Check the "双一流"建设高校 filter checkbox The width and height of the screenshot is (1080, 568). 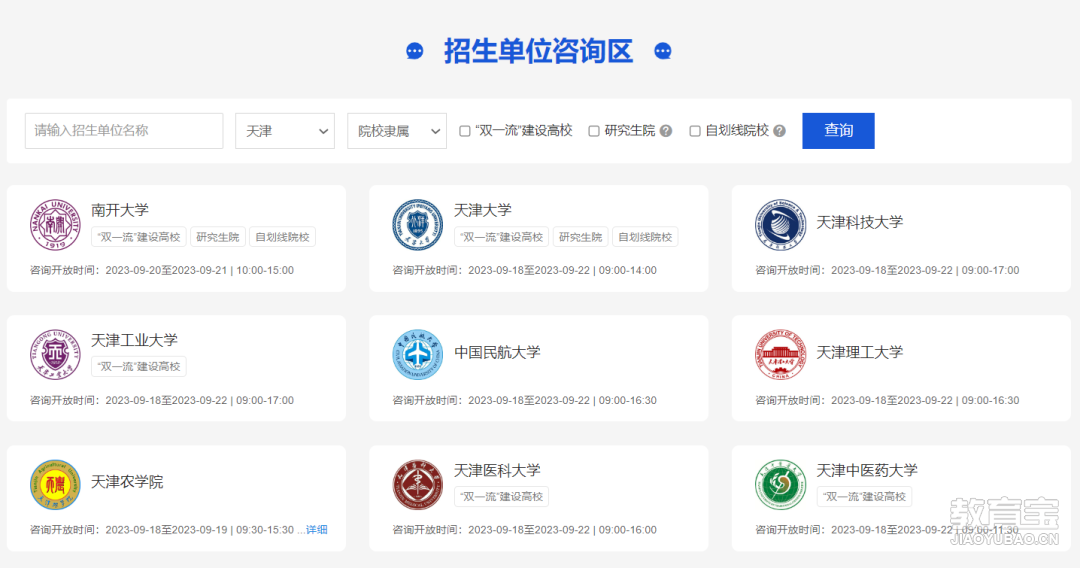tap(465, 131)
